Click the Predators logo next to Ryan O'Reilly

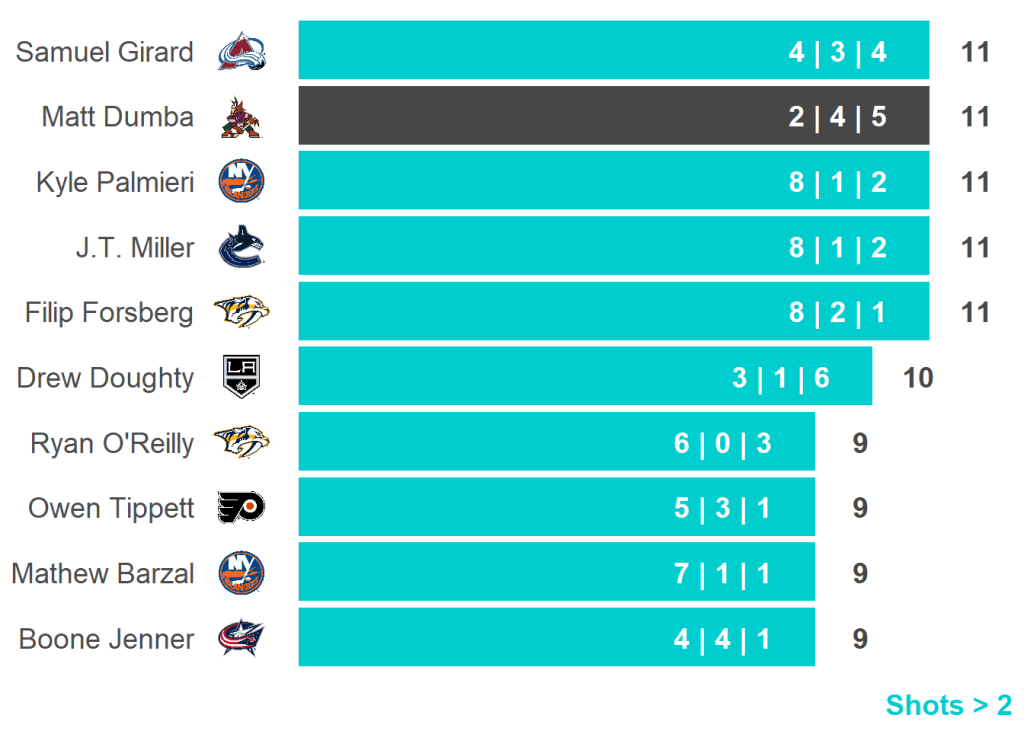point(242,443)
